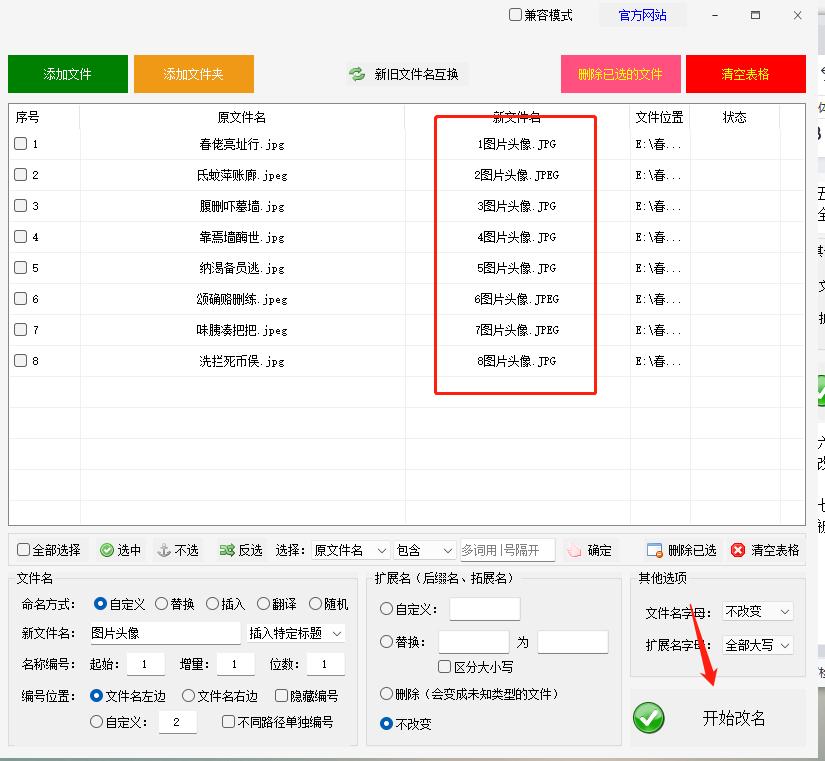The width and height of the screenshot is (825, 761).
Task: Click the anchor 不选 deselect icon
Action: [164, 550]
